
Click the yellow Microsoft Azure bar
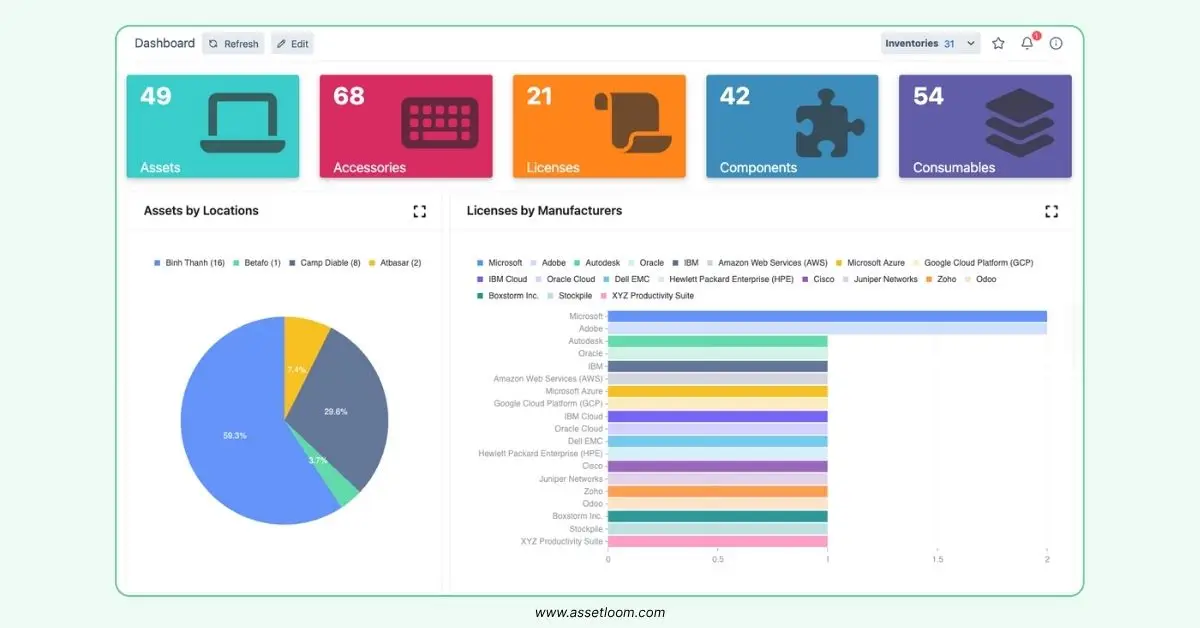pos(718,391)
